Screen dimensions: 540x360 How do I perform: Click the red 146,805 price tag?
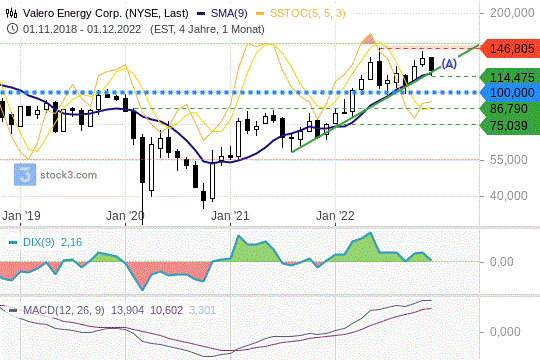[x=510, y=49]
